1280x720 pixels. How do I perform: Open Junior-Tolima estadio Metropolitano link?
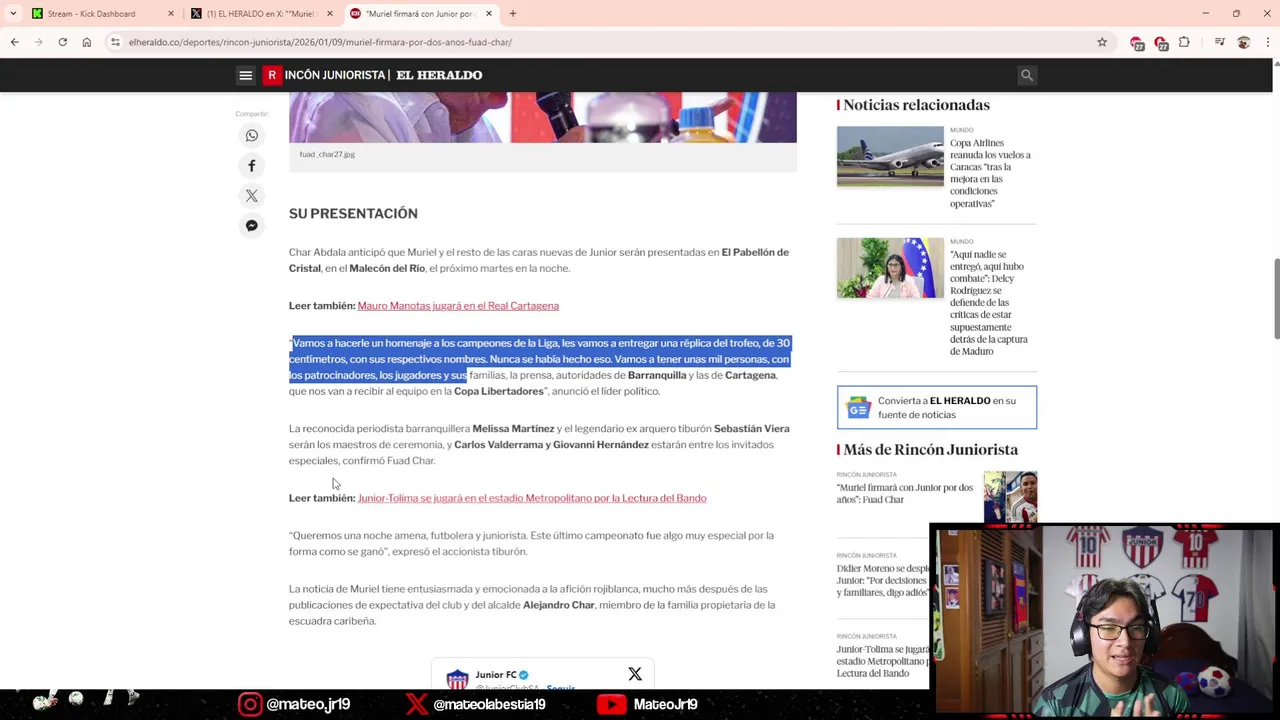point(532,498)
